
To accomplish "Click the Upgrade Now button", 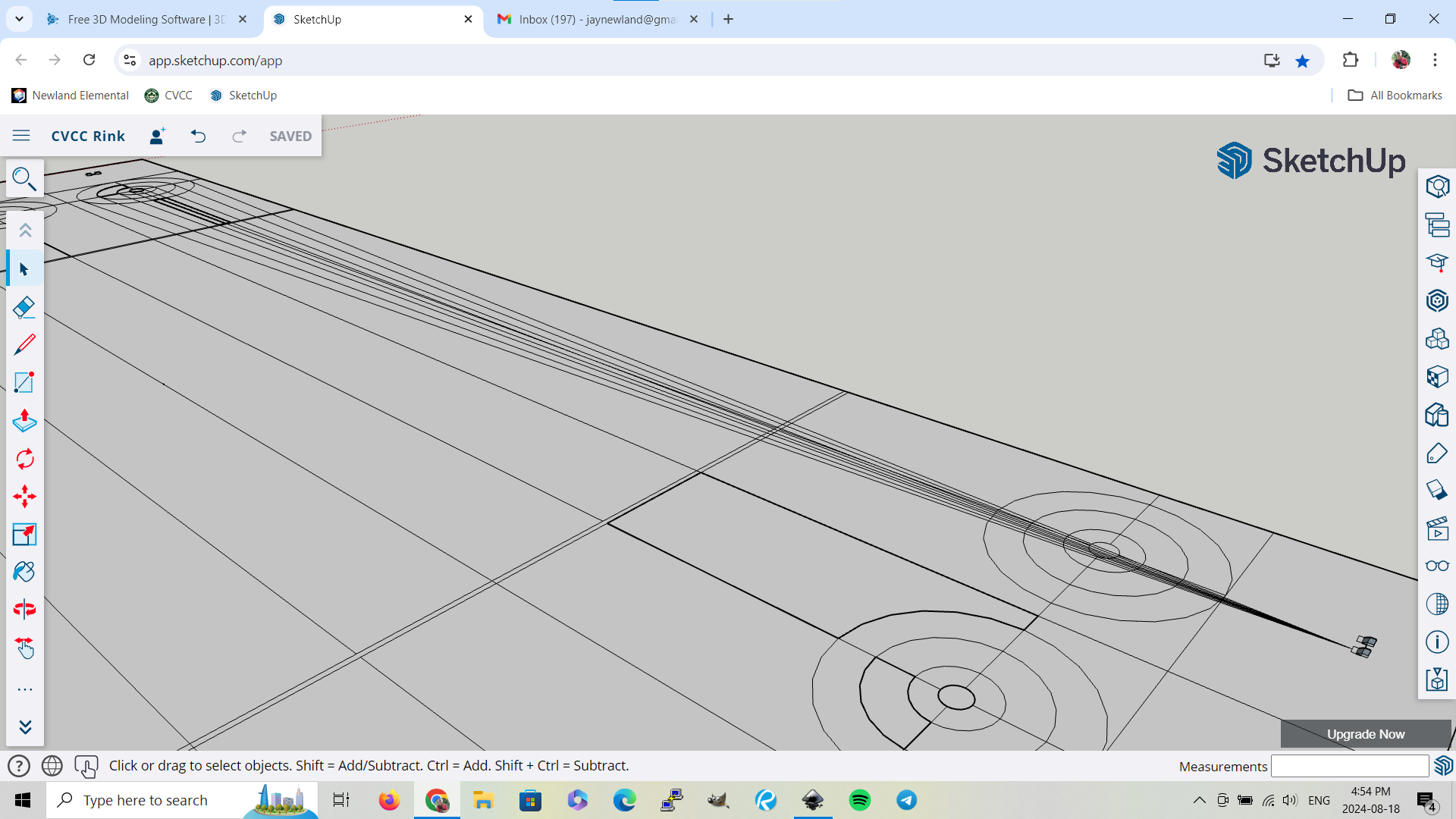I will pyautogui.click(x=1365, y=734).
